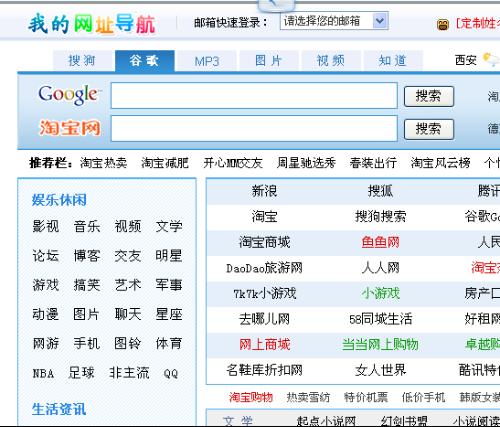500x427 pixels.
Task: Open the 论坛 category link
Action: 46,256
